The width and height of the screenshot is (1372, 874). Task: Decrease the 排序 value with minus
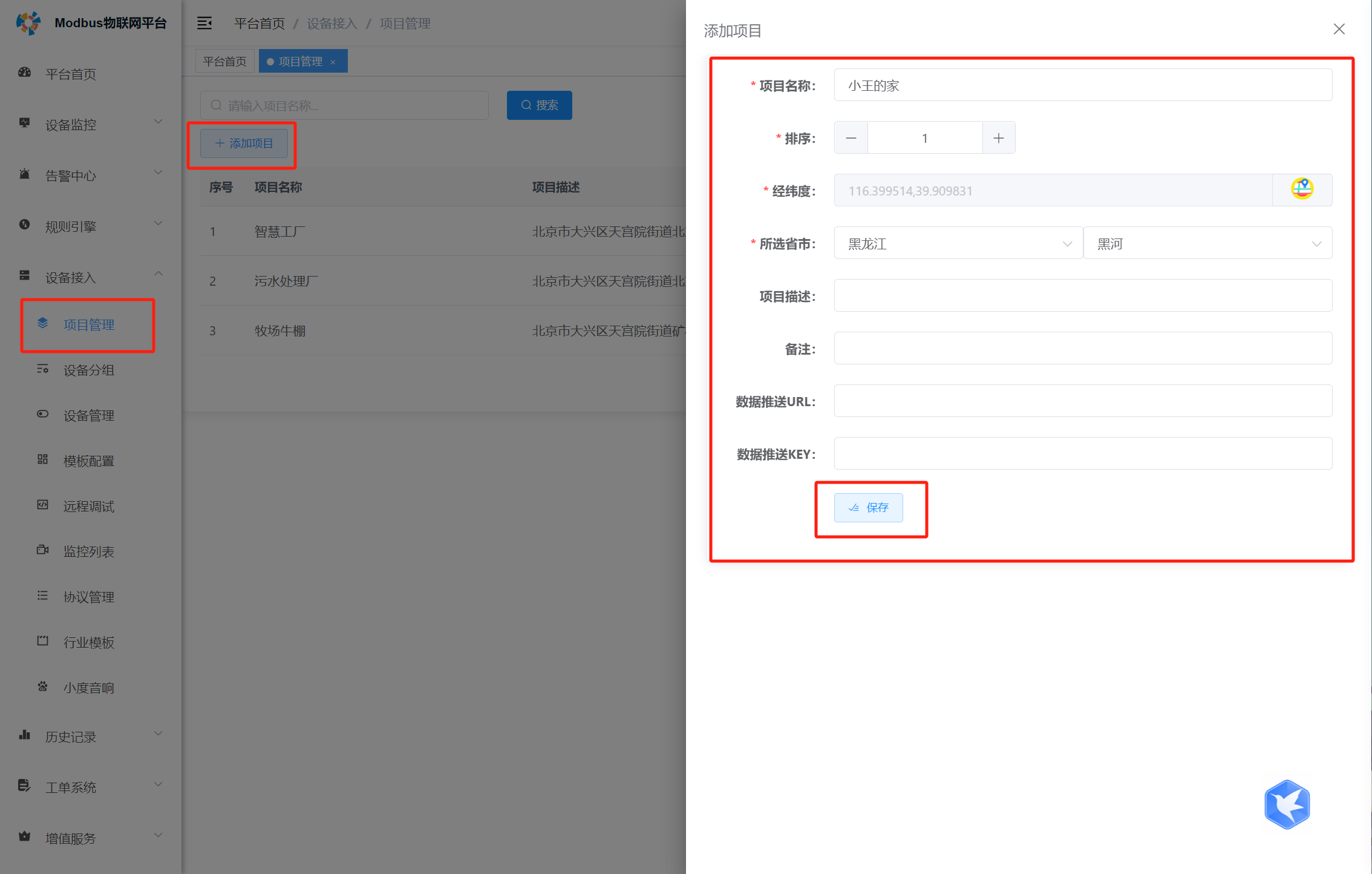(x=851, y=138)
